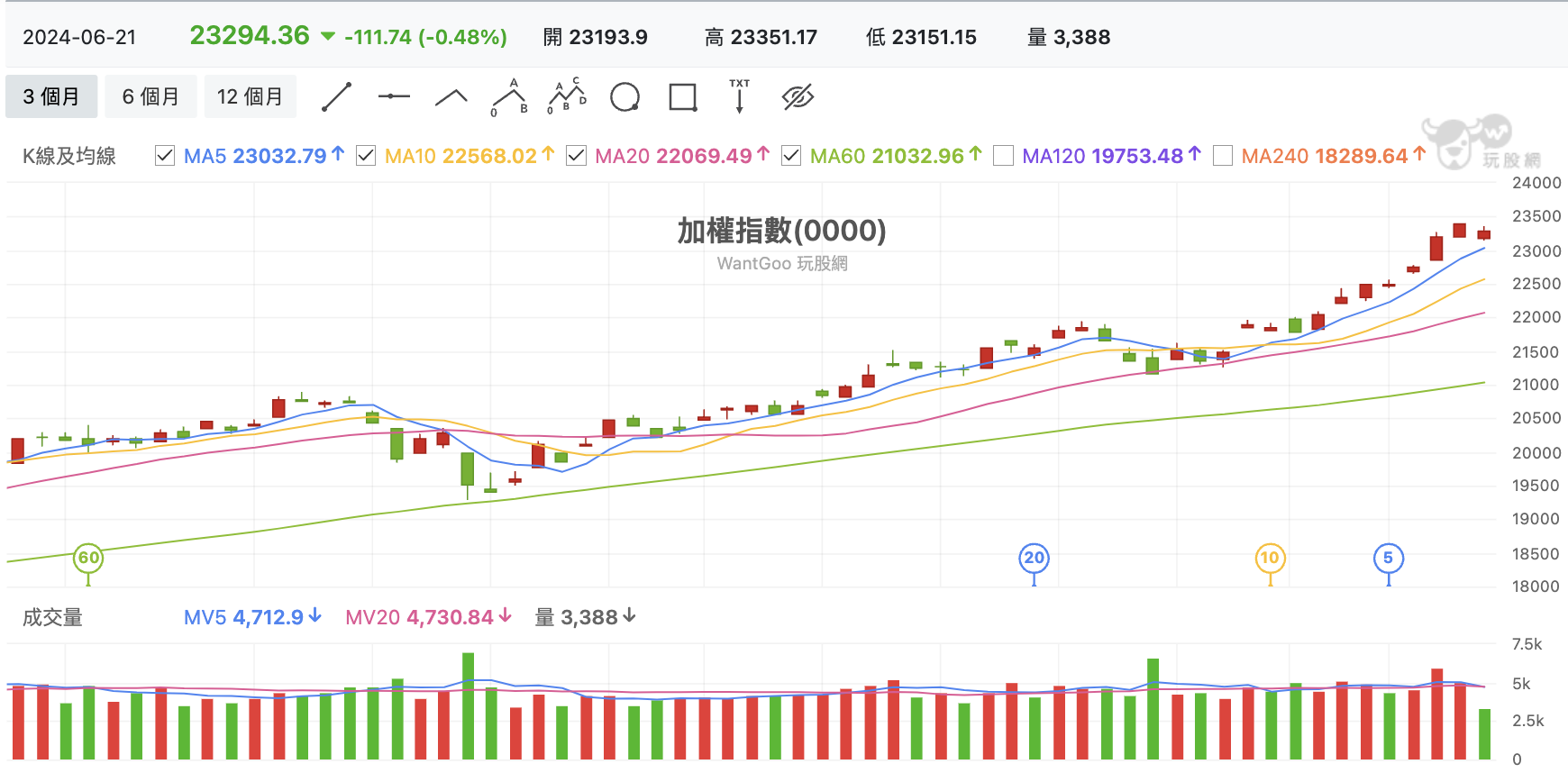Uncheck the MA10 moving average checkbox
This screenshot has width=1568, height=773.
(366, 156)
